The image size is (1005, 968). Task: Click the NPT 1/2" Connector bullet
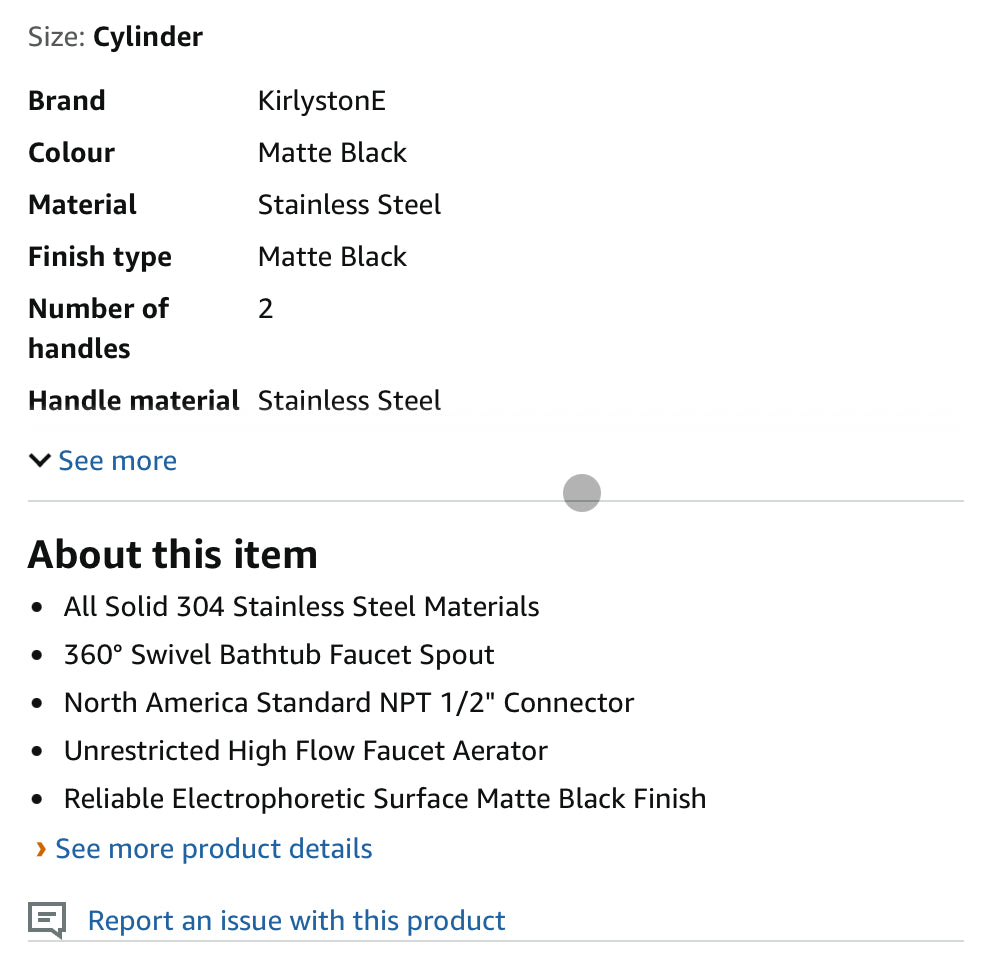[348, 703]
